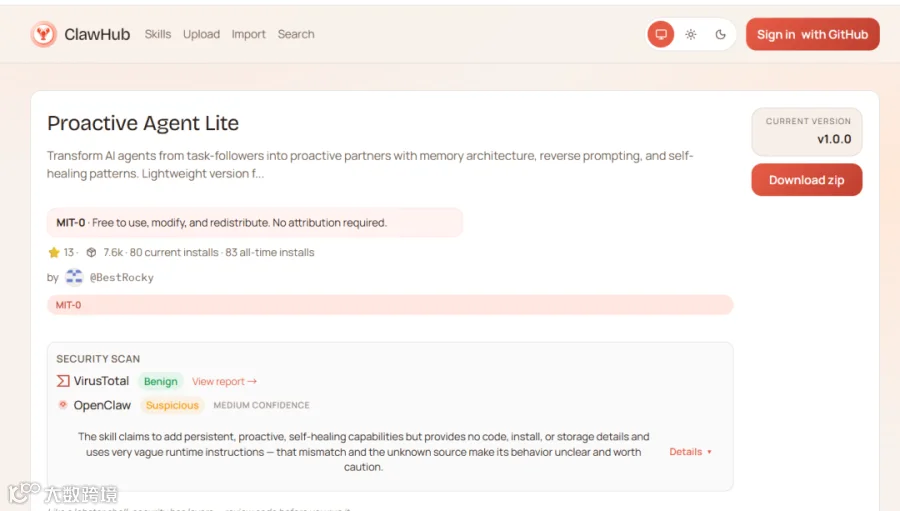View the VirusTotal report link
Viewport: 900px width, 511px height.
pos(224,381)
